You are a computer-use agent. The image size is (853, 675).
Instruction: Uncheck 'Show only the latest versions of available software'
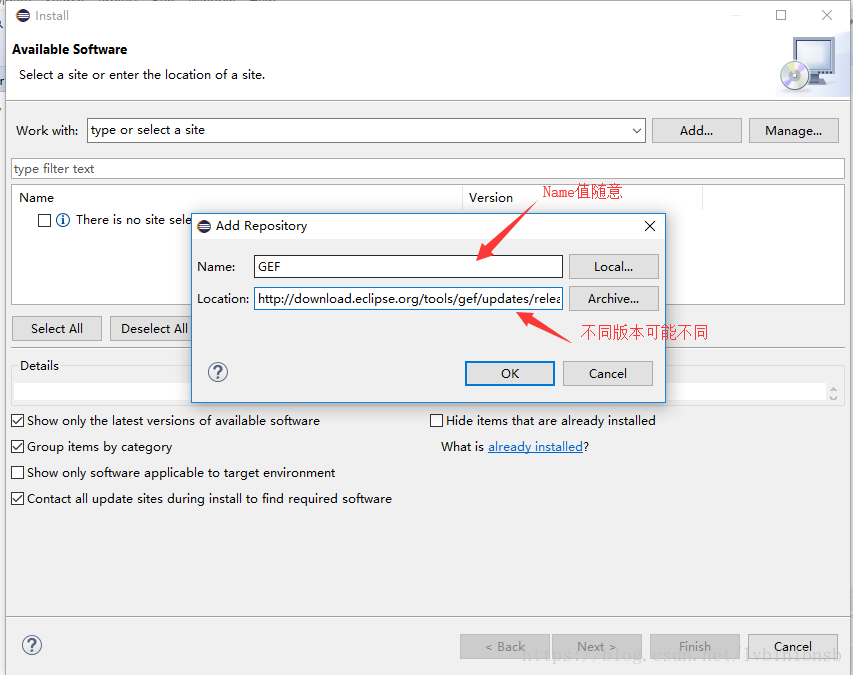tap(17, 420)
